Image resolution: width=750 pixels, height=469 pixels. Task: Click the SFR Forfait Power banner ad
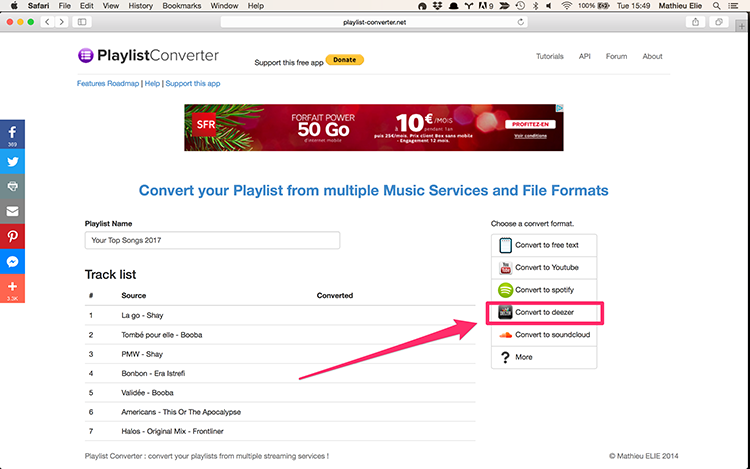374,128
